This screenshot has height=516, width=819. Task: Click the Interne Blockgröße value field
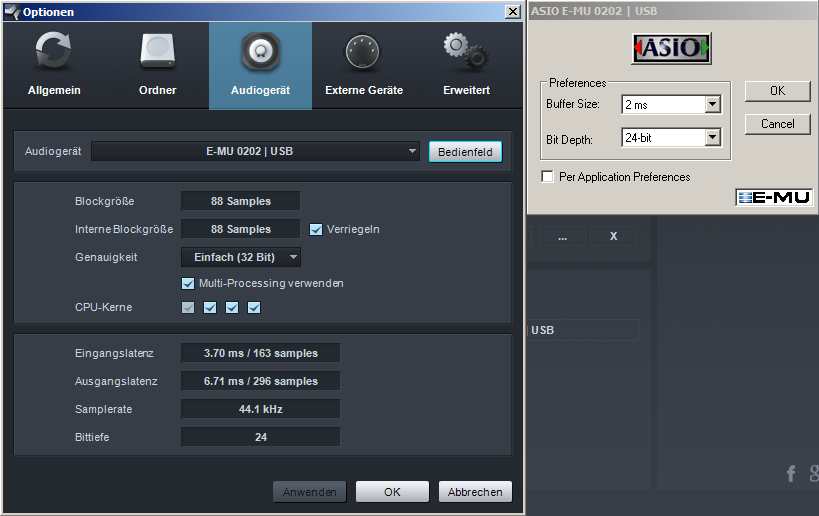click(x=241, y=229)
